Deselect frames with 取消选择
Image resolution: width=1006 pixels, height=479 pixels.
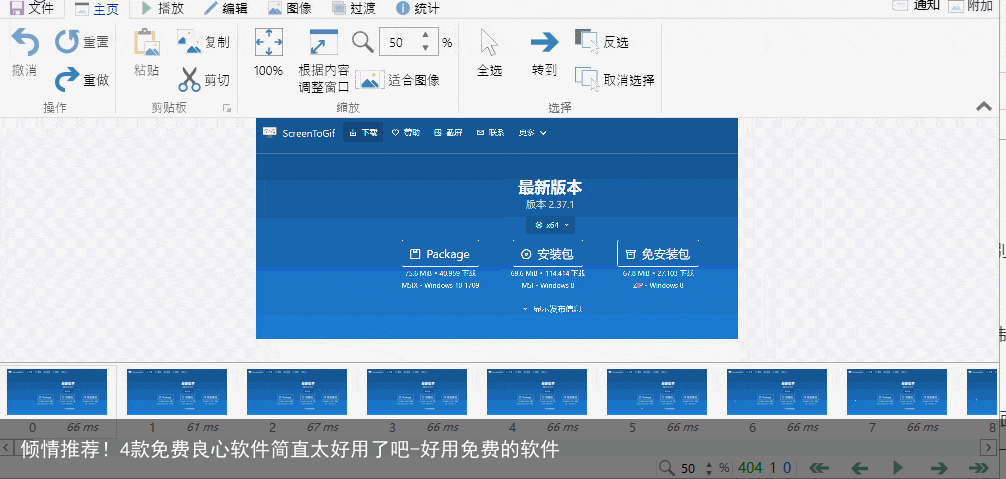click(614, 79)
